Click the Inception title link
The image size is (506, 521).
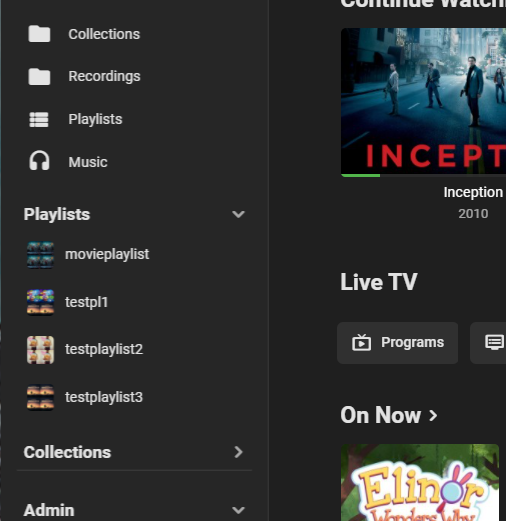pyautogui.click(x=473, y=192)
